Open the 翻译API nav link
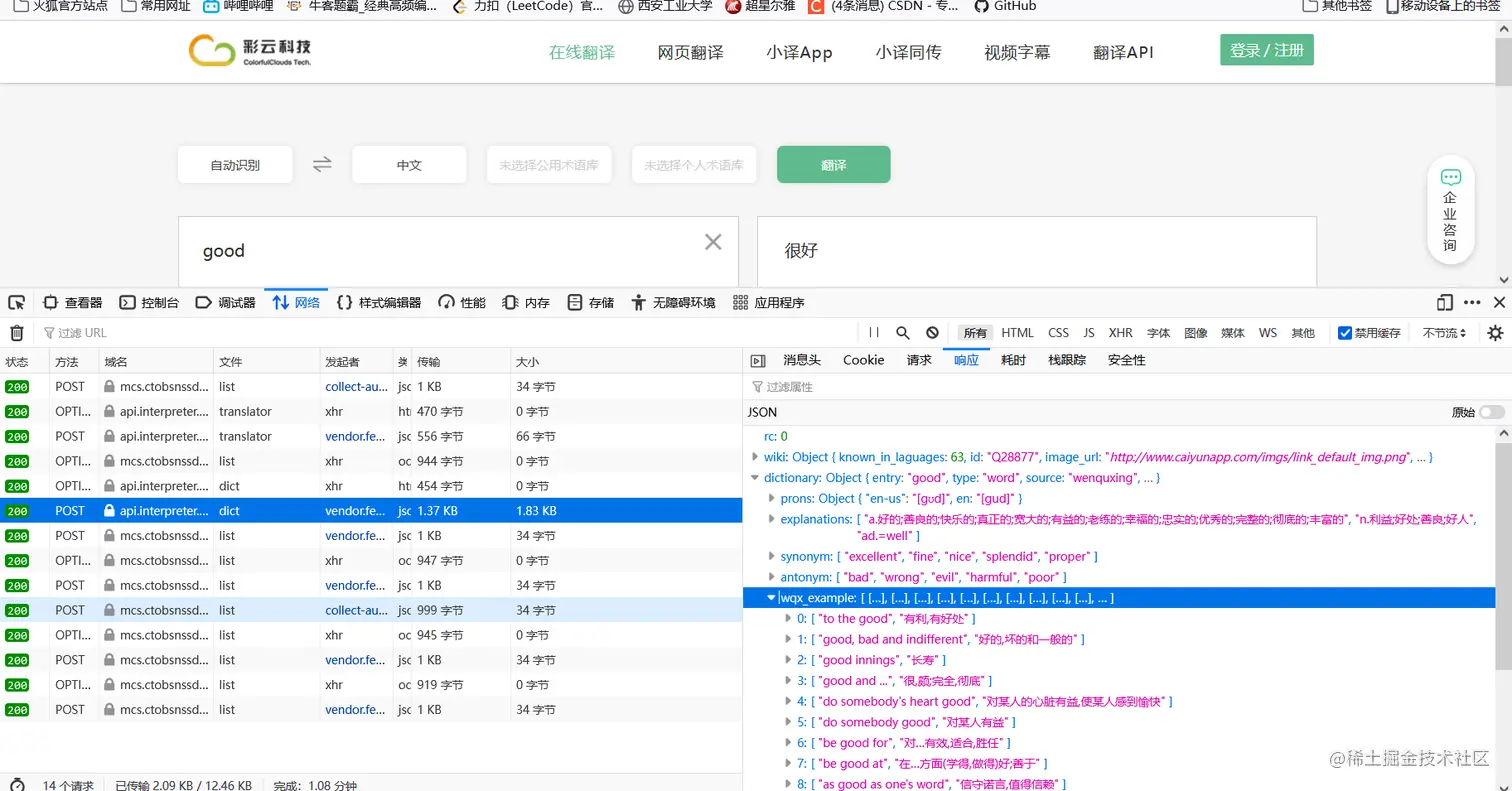This screenshot has width=1512, height=791. (x=1123, y=53)
